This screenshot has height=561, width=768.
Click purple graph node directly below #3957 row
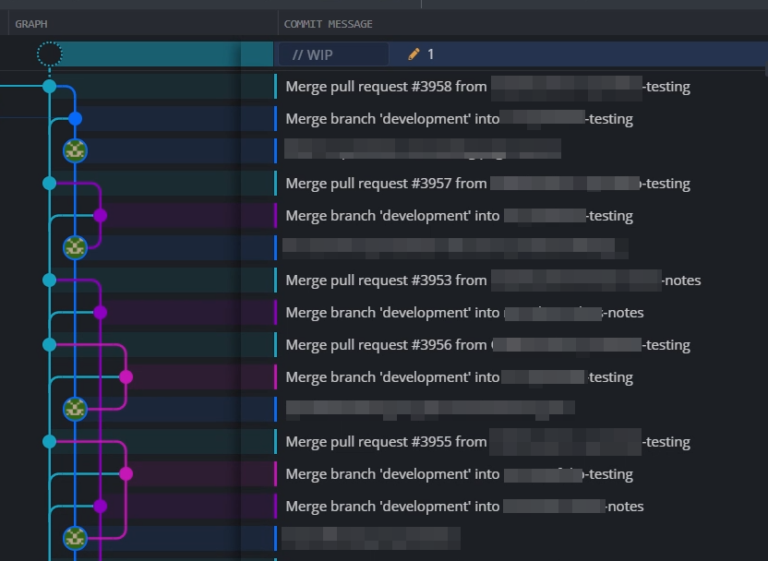100,216
